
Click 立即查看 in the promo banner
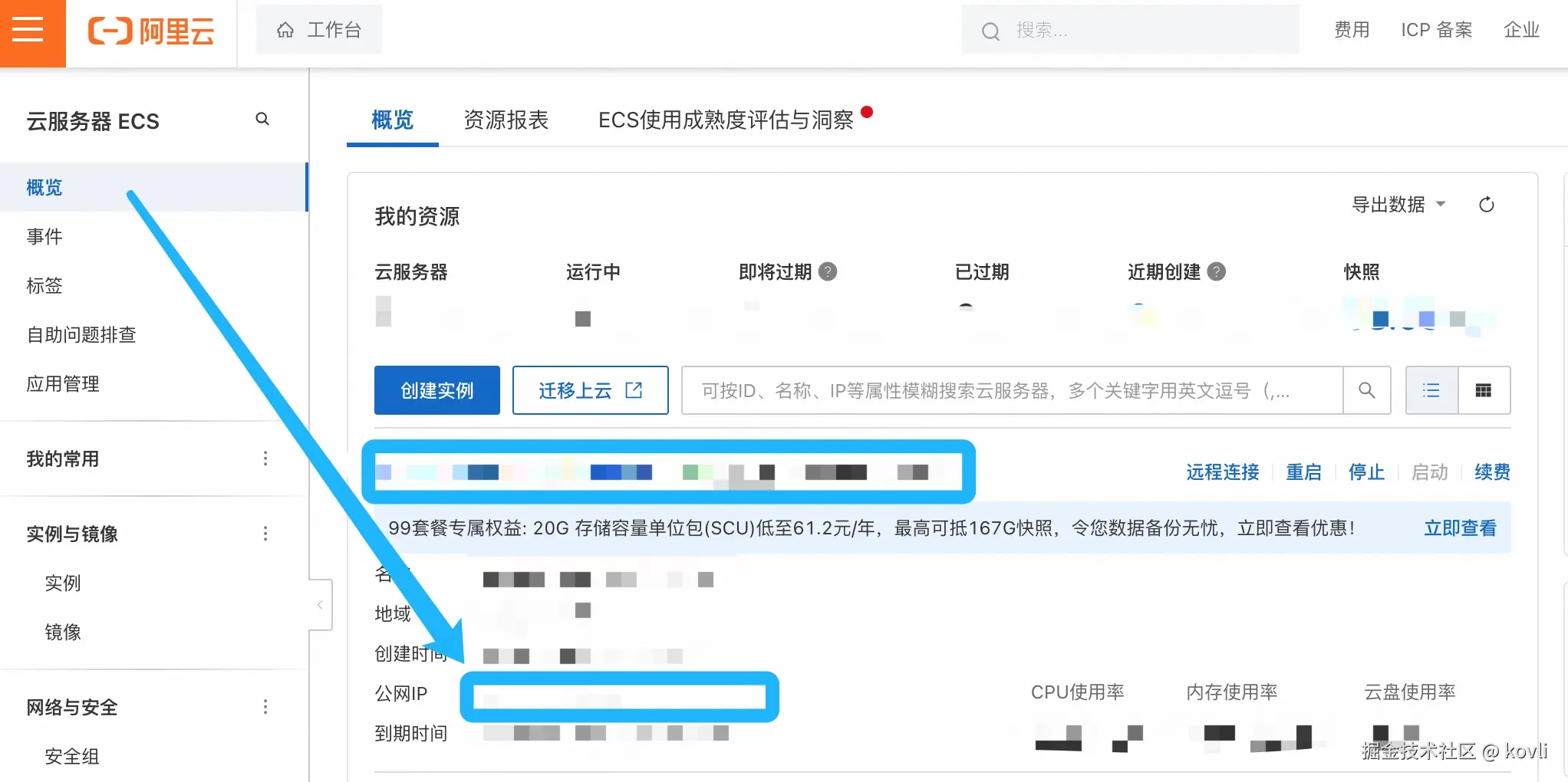pos(1461,527)
